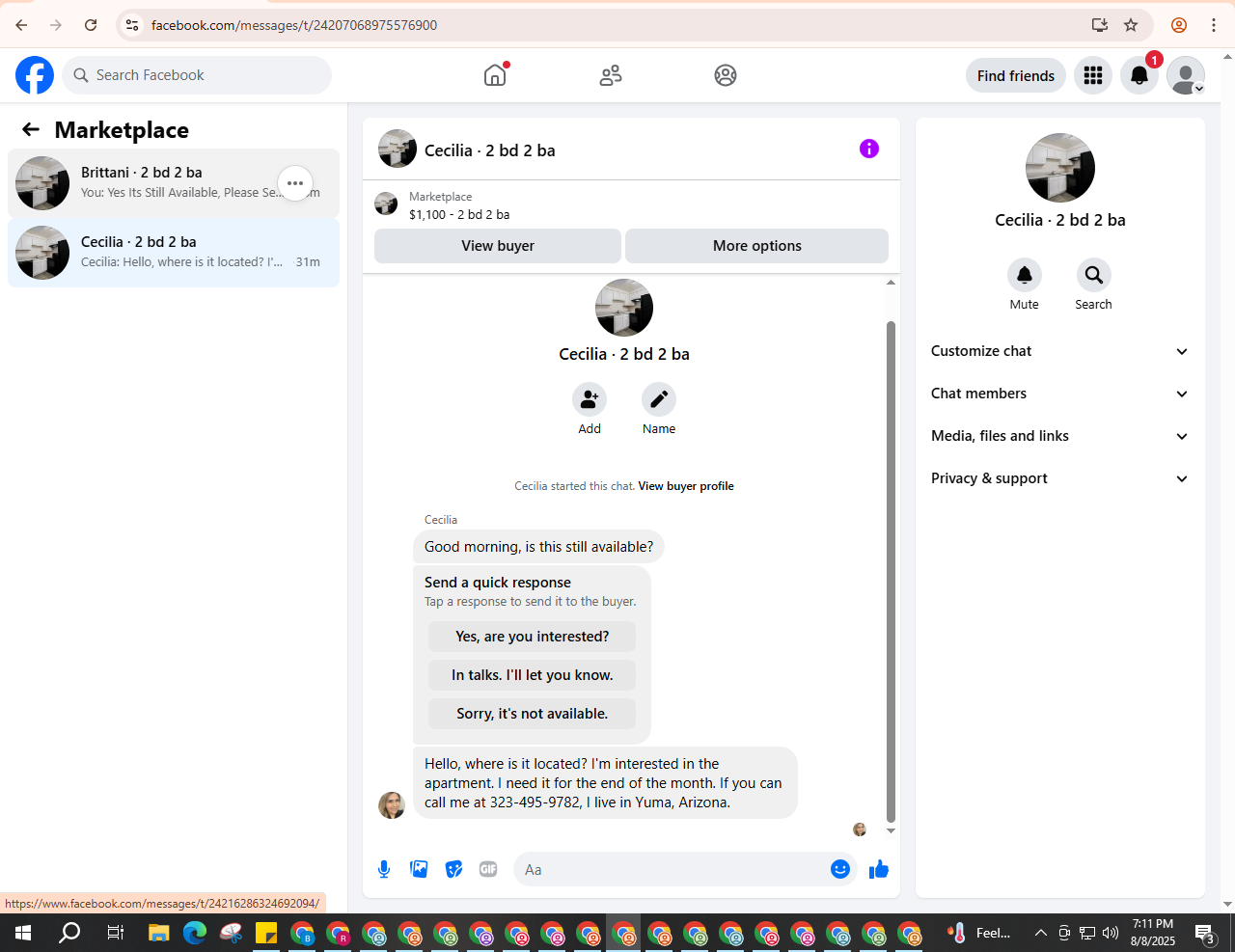1235x952 pixels.
Task: Click volume speaker icon in tray
Action: (x=1111, y=933)
